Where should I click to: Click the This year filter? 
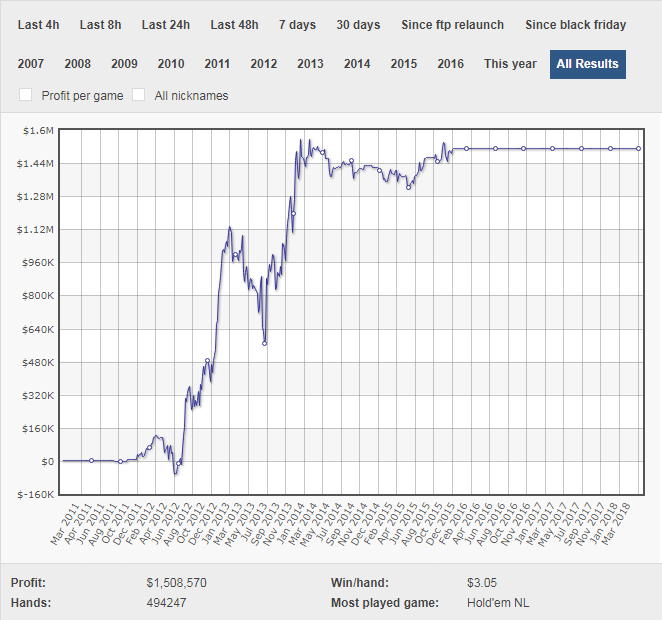pos(510,64)
